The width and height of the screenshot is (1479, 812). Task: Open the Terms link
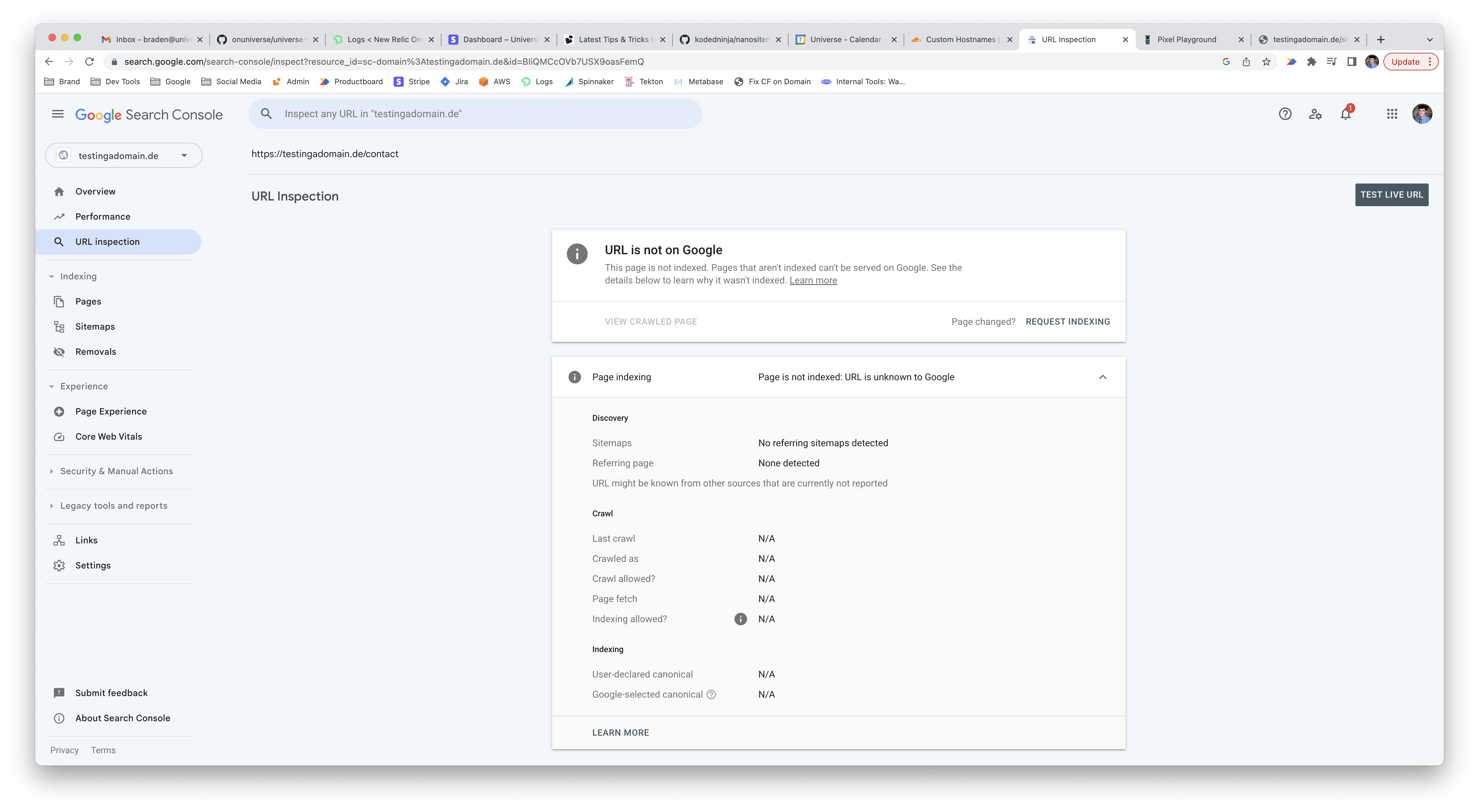click(103, 750)
